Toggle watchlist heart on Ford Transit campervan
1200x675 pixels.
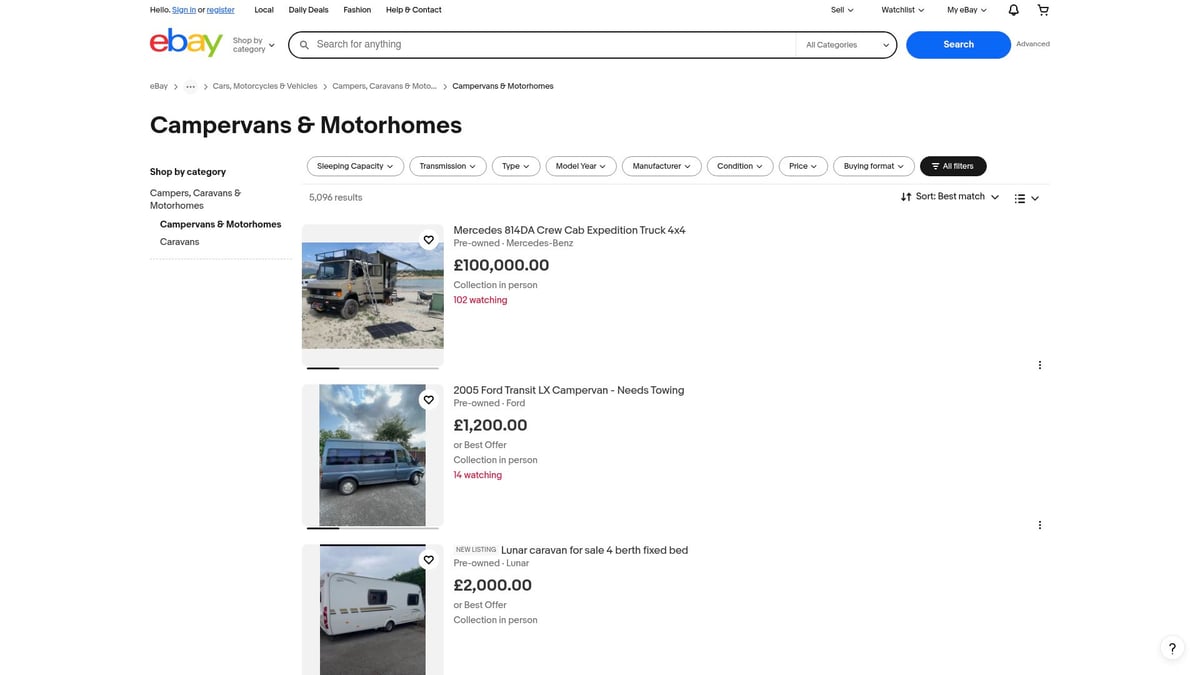coord(428,400)
